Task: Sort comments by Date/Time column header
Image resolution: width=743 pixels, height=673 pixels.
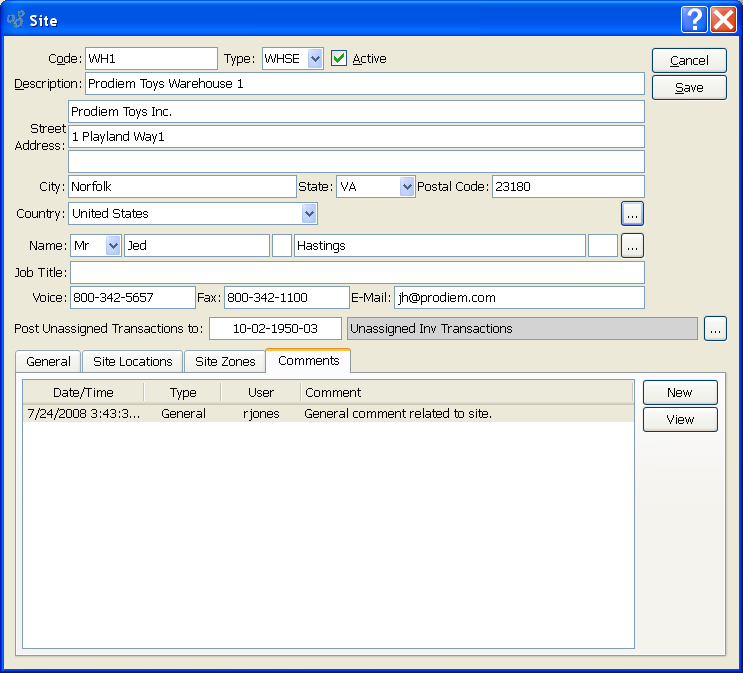Action: point(83,393)
